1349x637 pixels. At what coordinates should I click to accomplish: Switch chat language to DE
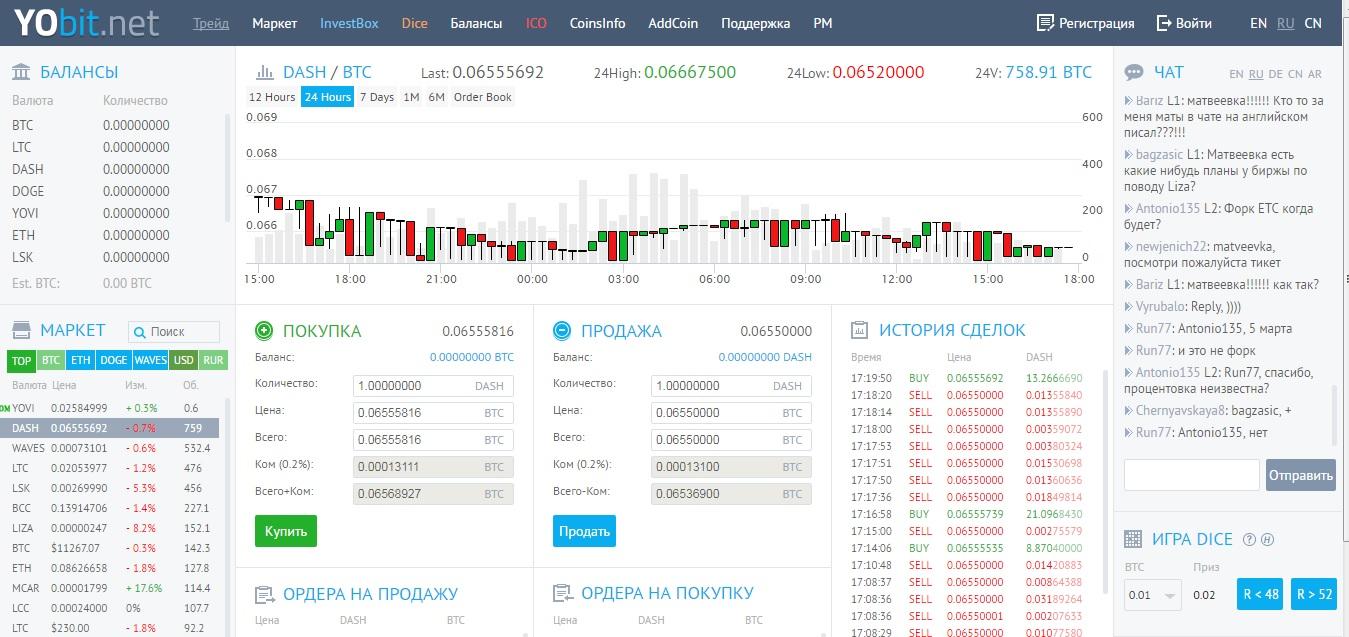1276,74
